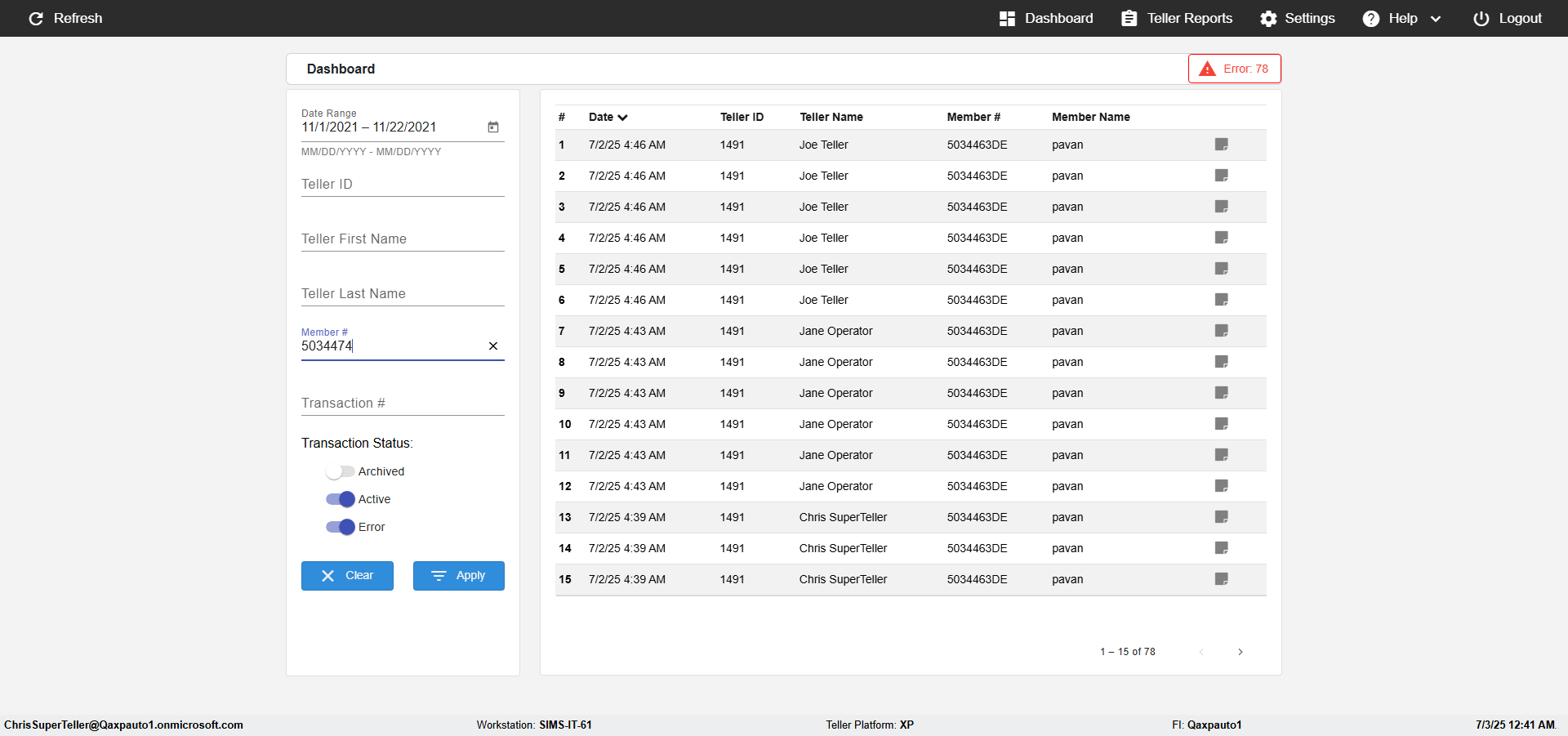Click the Clear filters button
This screenshot has width=1568, height=736.
coord(347,576)
